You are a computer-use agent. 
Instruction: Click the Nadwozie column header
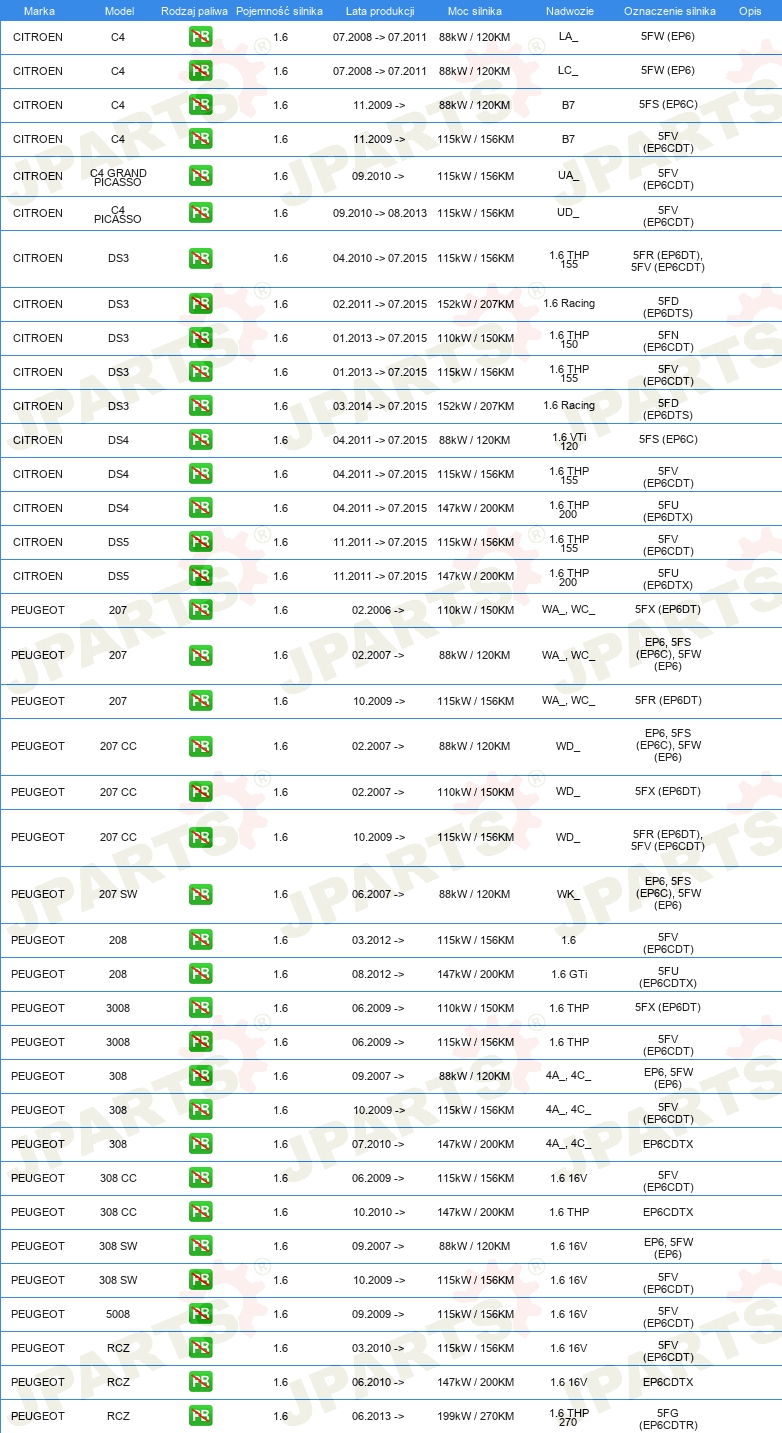569,11
